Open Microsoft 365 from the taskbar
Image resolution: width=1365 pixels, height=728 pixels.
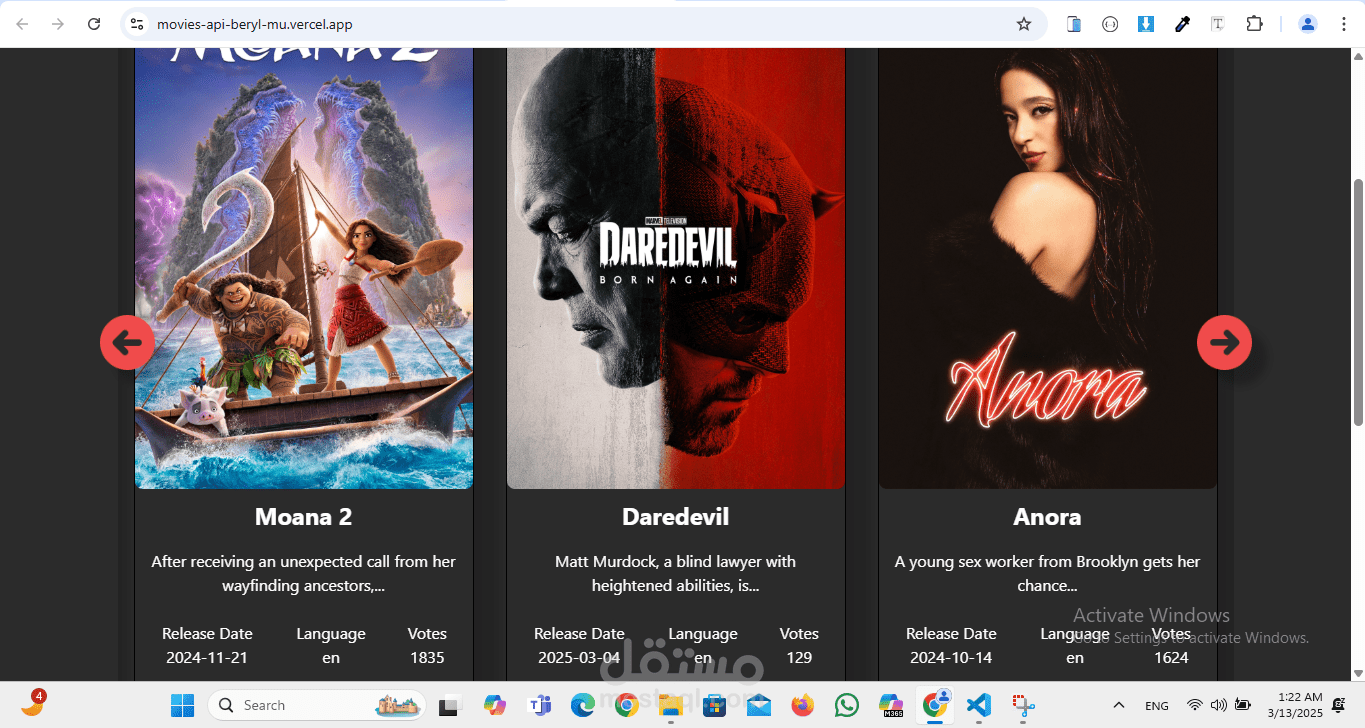point(891,705)
